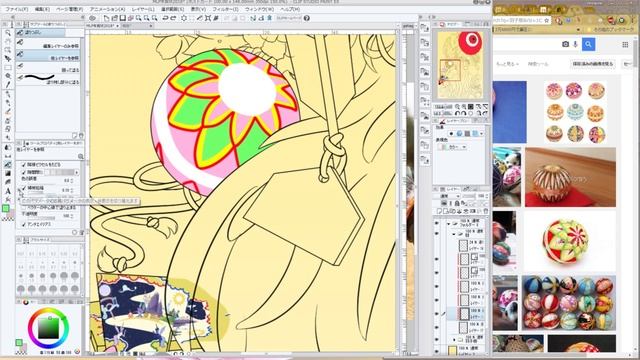Image resolution: width=640 pixels, height=360 pixels.
Task: Select the 編集レイヤーのみ参照 fill sub tool
Action: [48, 44]
